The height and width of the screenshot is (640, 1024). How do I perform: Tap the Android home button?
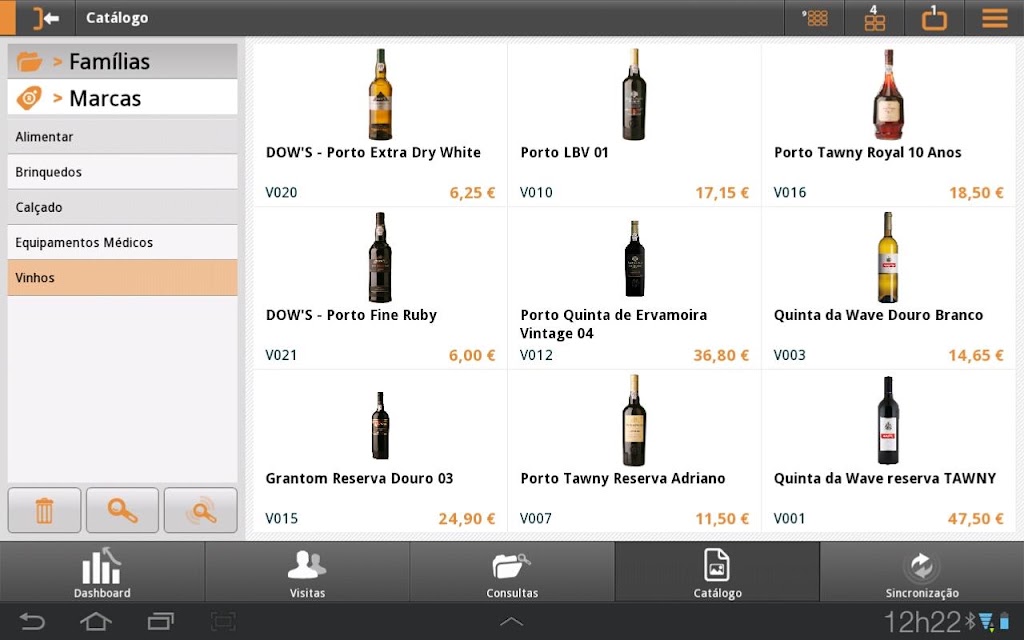(x=96, y=621)
